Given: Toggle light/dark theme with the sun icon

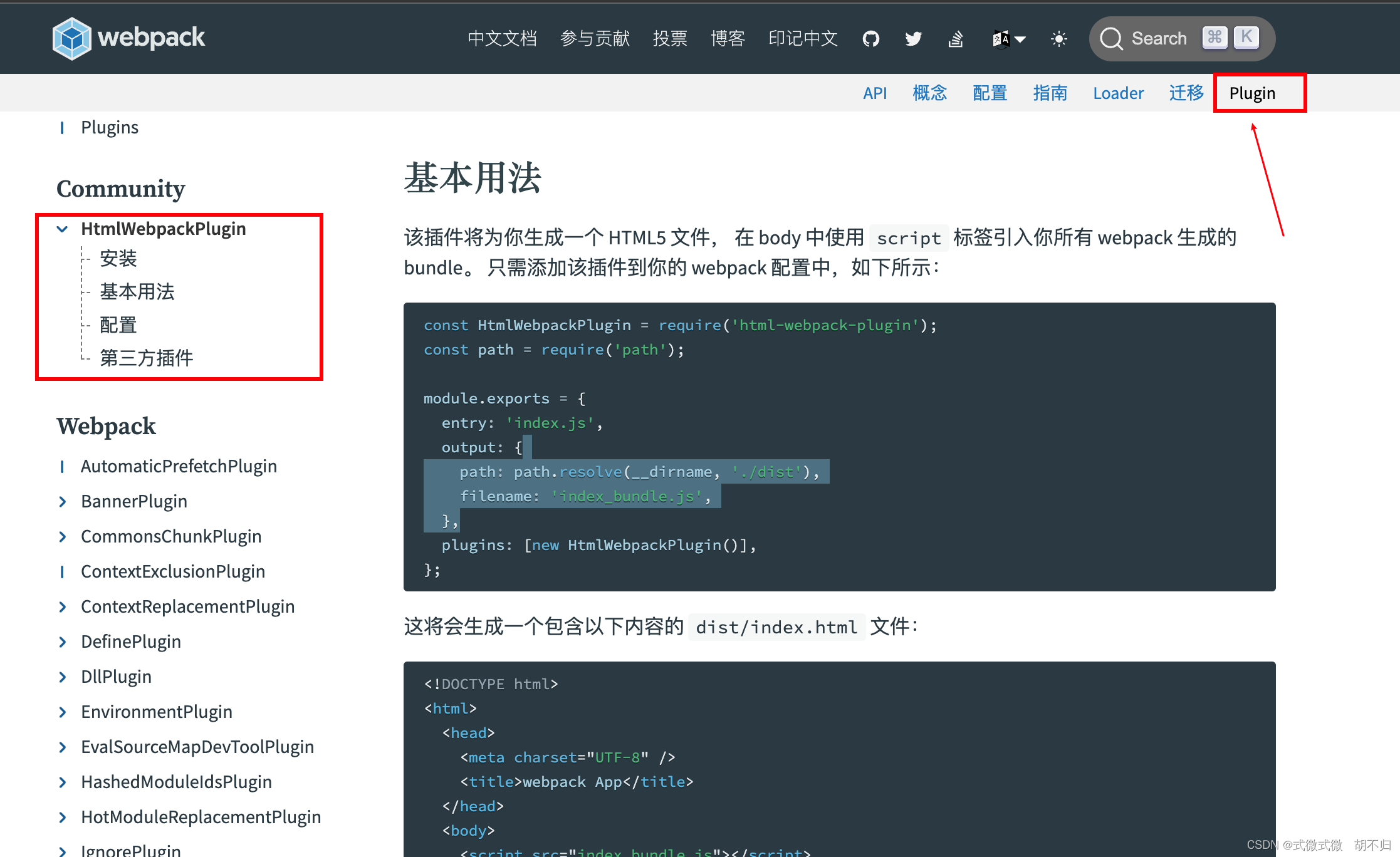Looking at the screenshot, I should 1058,38.
